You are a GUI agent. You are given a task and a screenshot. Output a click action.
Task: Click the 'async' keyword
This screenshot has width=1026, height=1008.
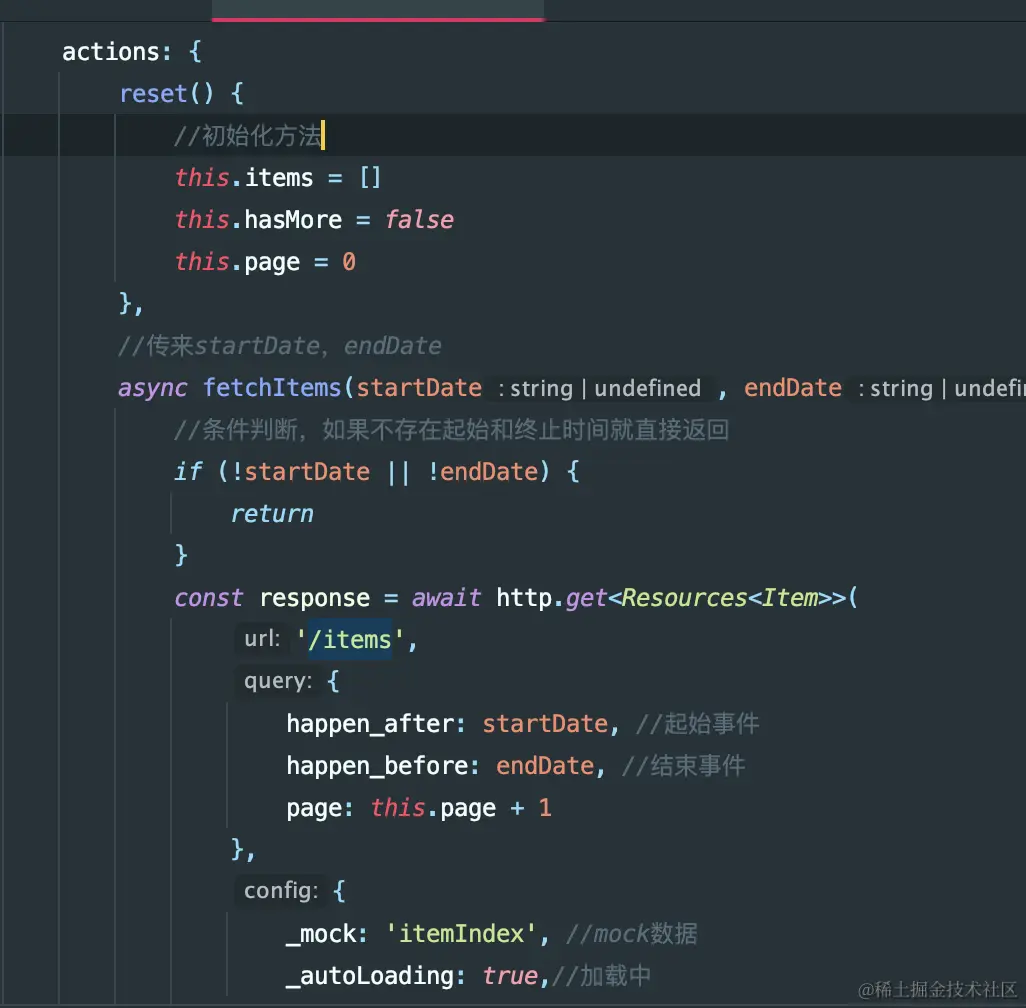point(152,387)
